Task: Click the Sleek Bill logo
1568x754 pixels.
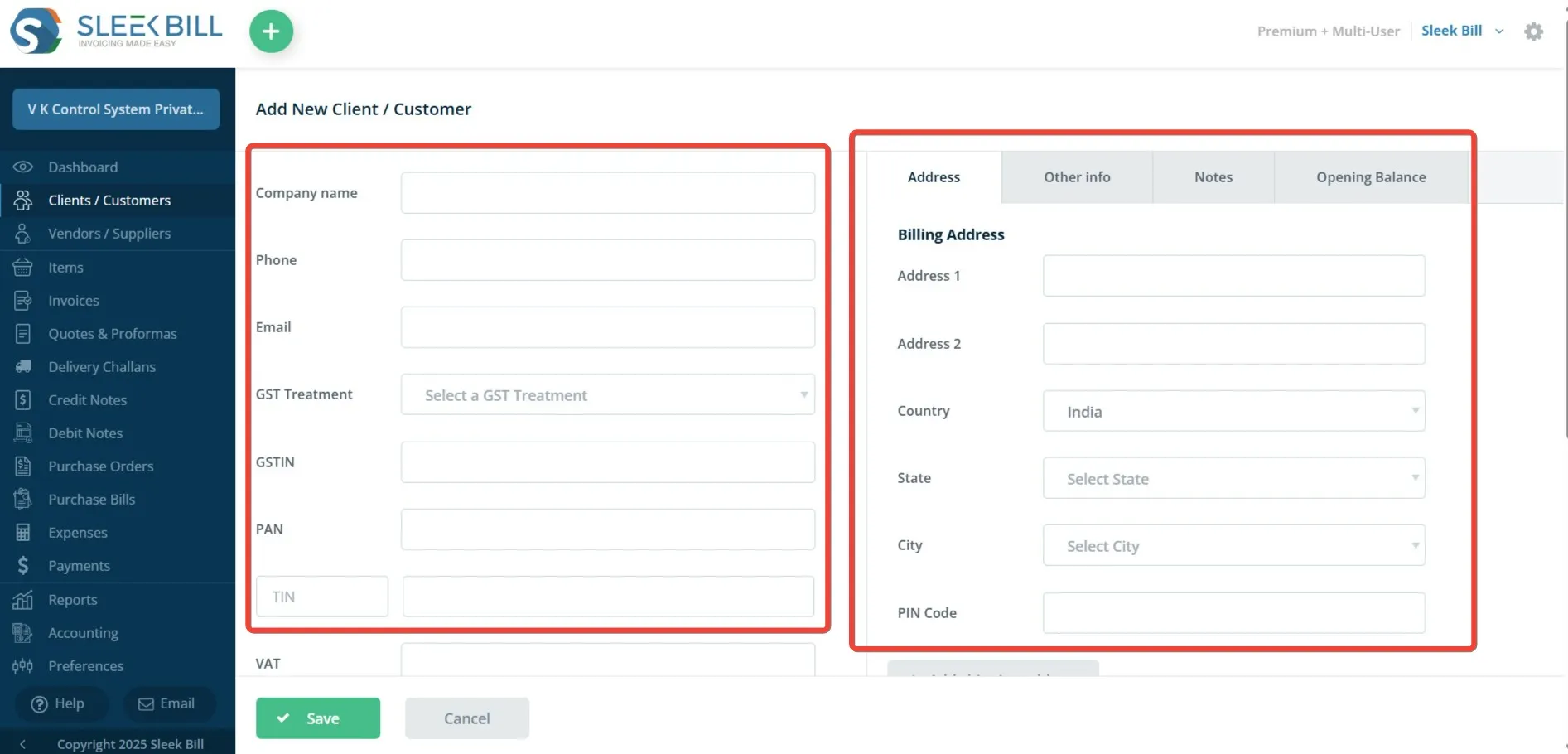Action: point(116,31)
